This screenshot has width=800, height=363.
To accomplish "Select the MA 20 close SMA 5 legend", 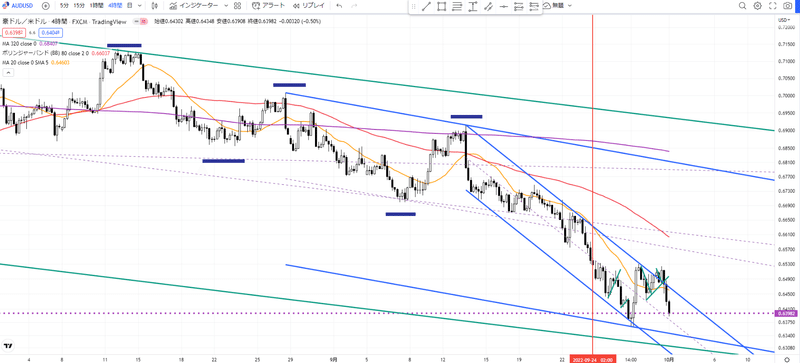I will [x=27, y=62].
